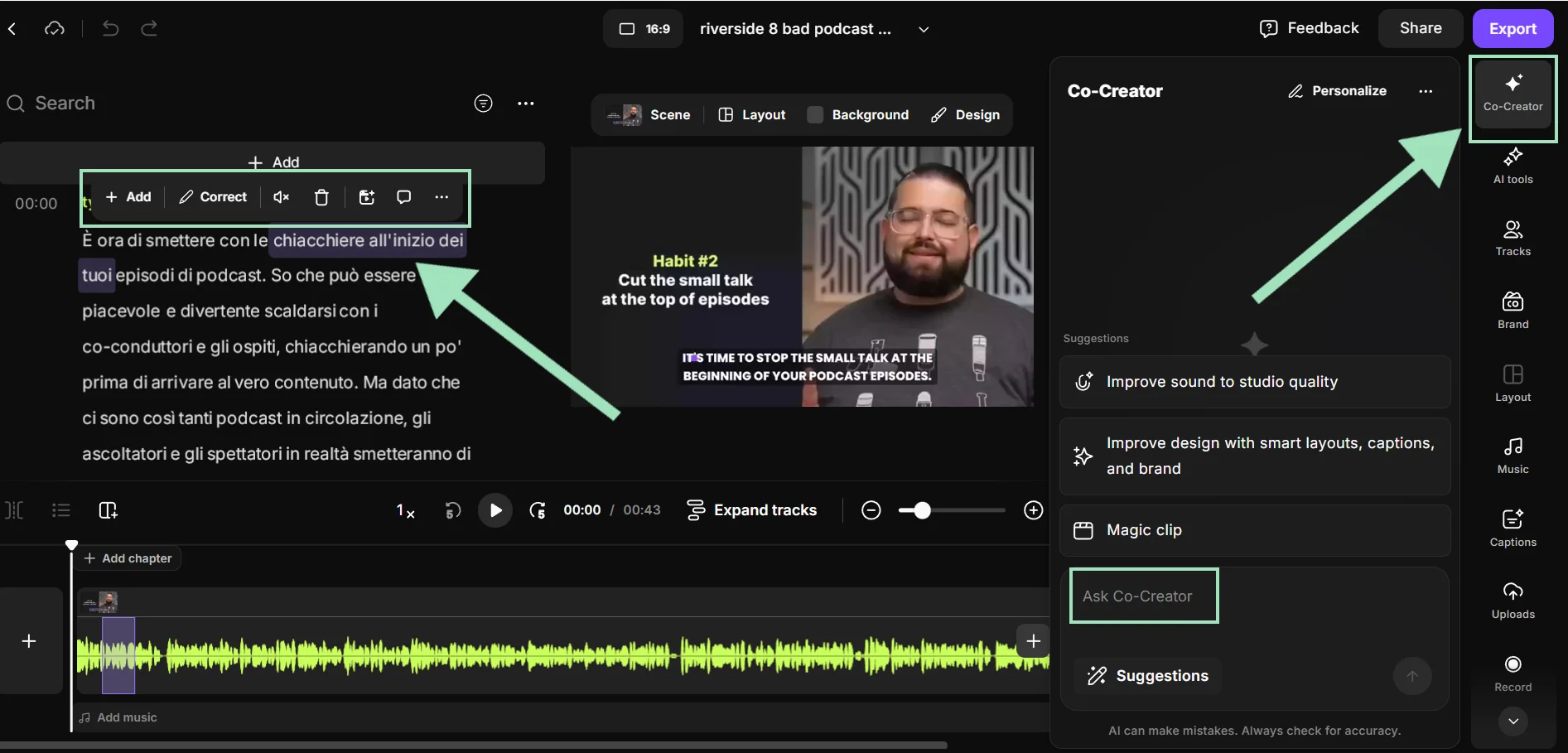
Task: Open Brand in the sidebar
Action: pyautogui.click(x=1513, y=311)
